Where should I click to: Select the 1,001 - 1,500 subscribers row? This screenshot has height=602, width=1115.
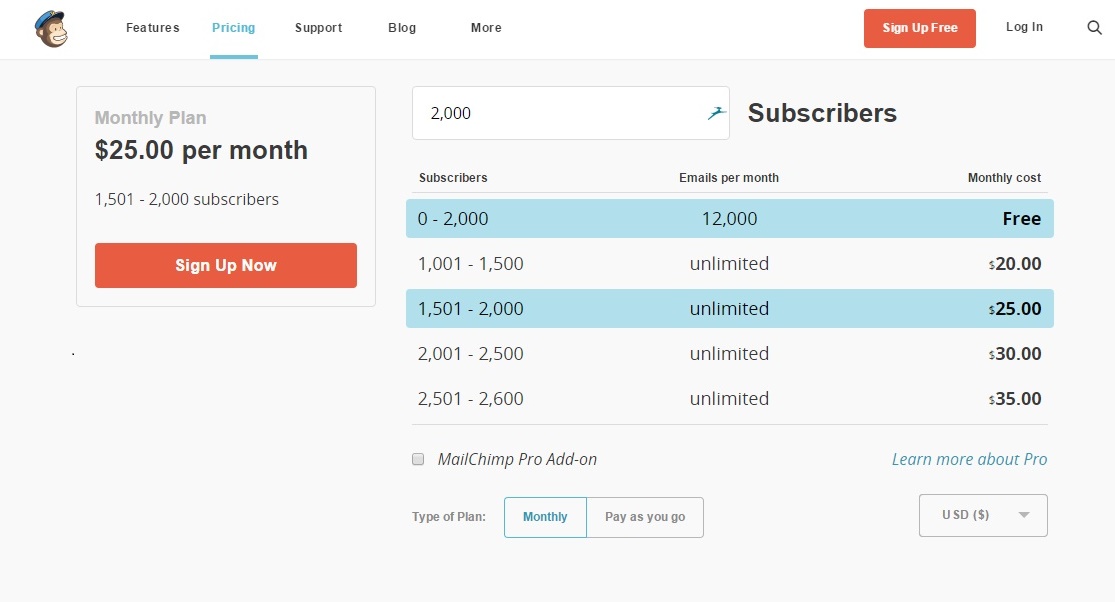(730, 264)
